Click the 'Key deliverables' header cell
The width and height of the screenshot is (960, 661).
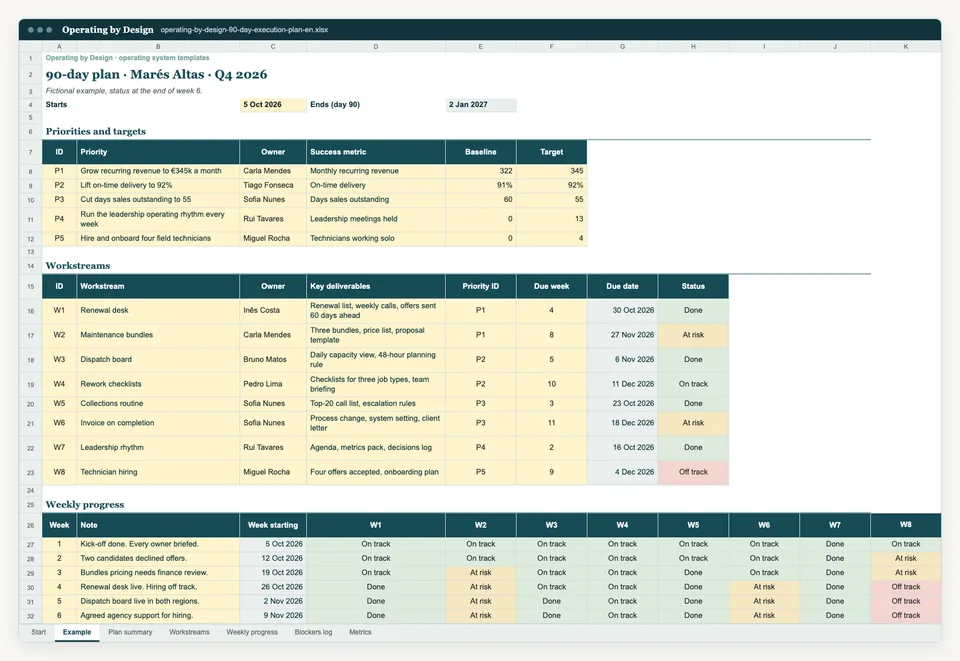click(376, 286)
